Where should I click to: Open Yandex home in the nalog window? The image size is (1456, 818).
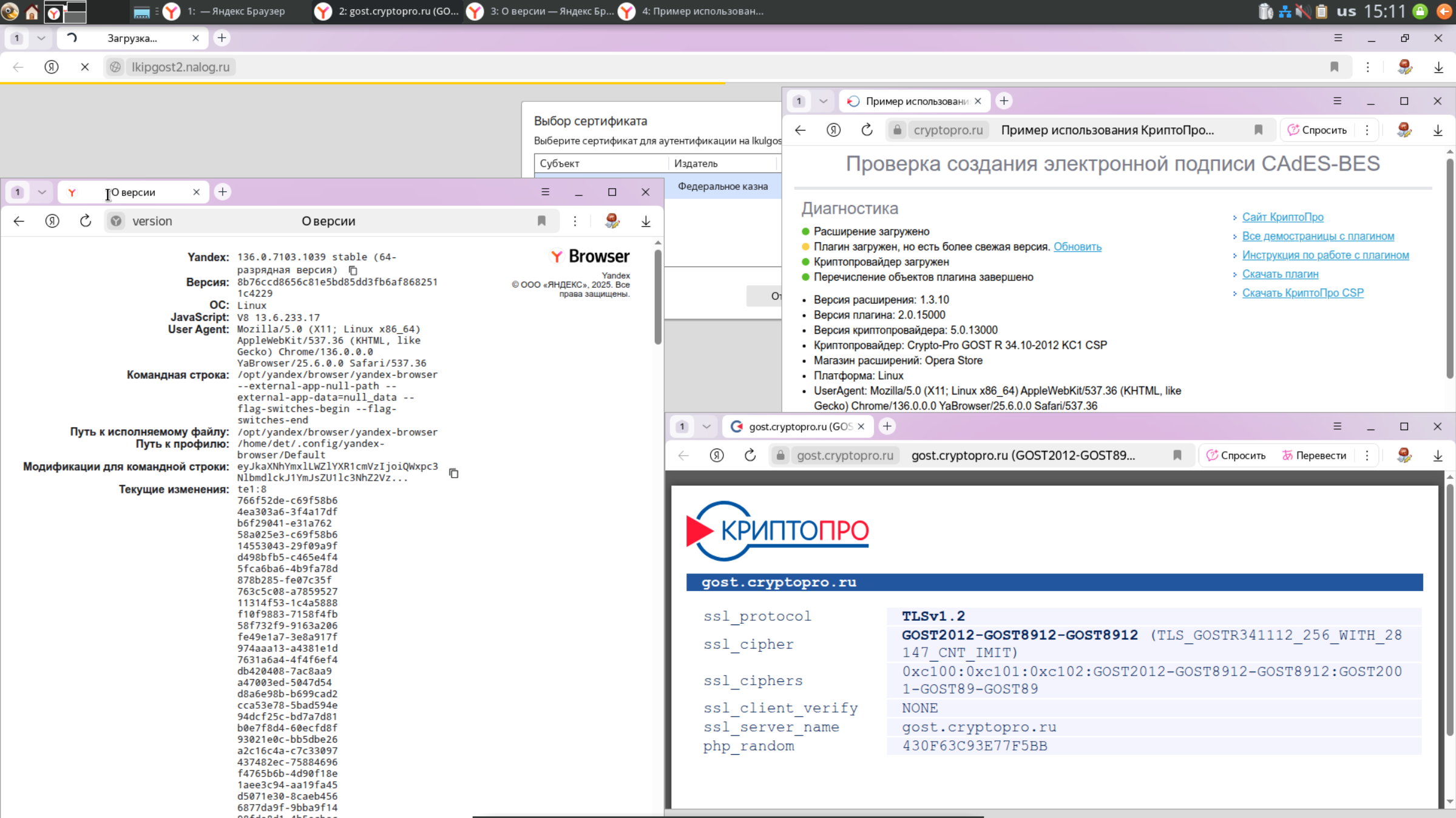point(52,67)
